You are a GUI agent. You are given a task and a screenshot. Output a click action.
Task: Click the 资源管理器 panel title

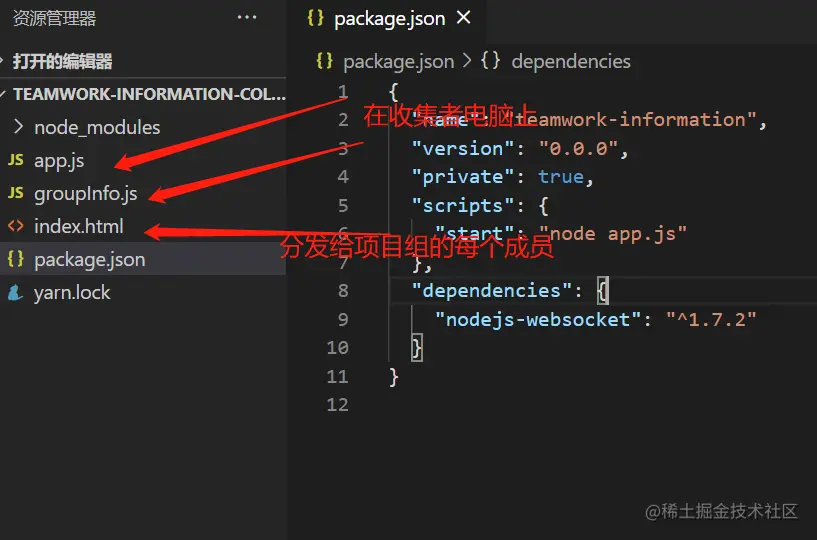pyautogui.click(x=55, y=18)
